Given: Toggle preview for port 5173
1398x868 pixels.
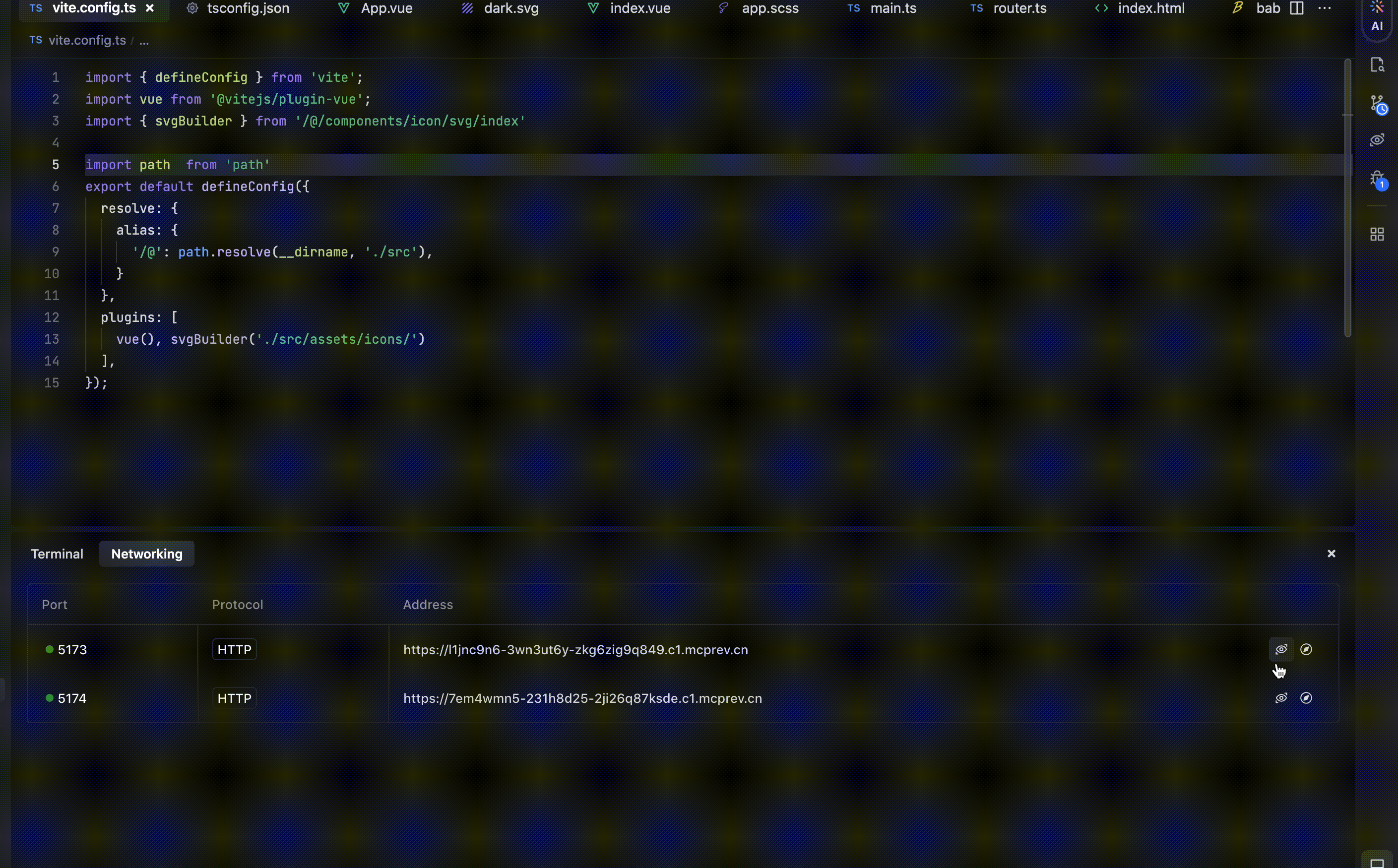Looking at the screenshot, I should coord(1281,649).
